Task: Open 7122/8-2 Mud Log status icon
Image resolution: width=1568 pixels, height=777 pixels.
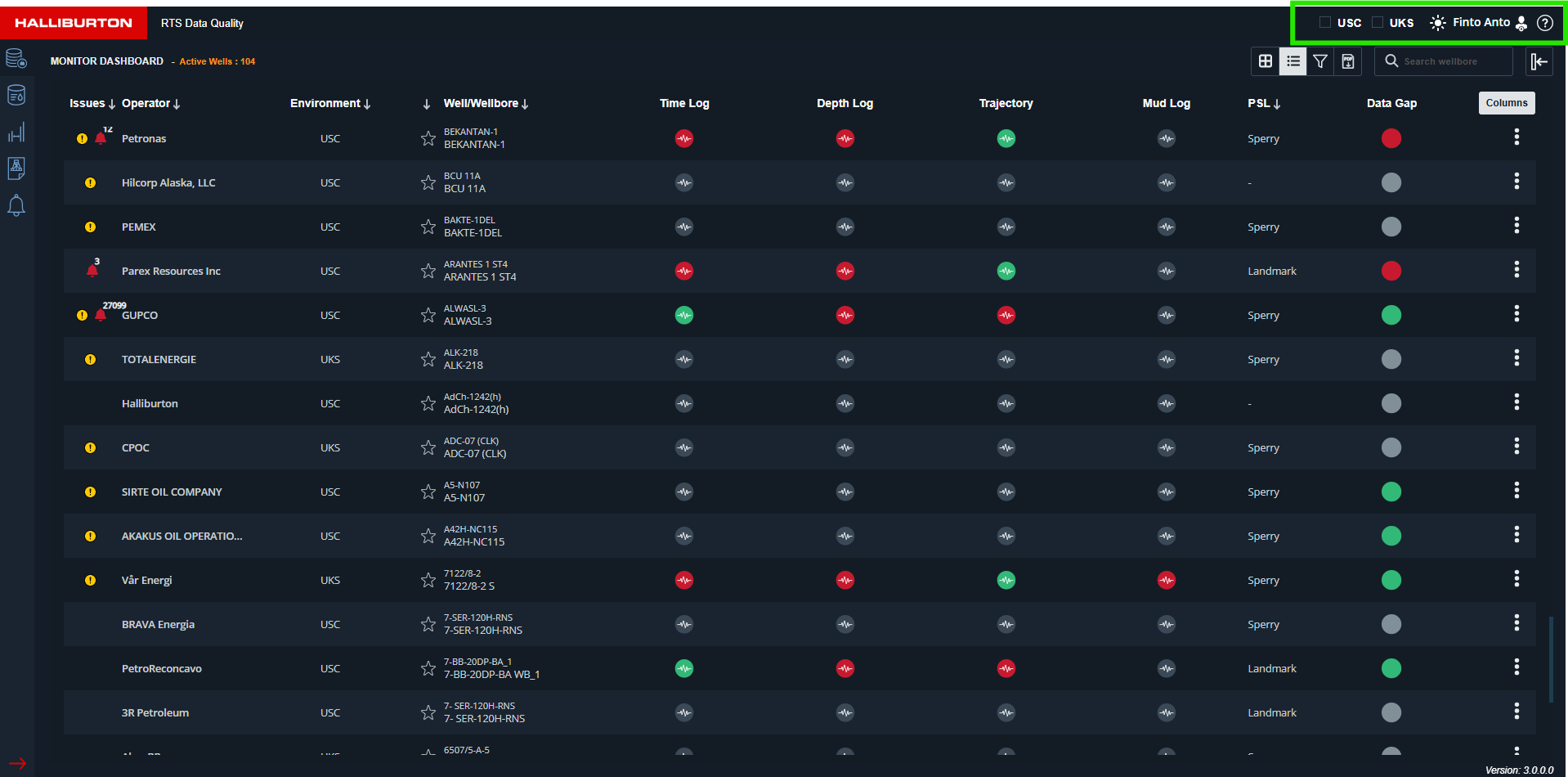Action: (x=1167, y=580)
